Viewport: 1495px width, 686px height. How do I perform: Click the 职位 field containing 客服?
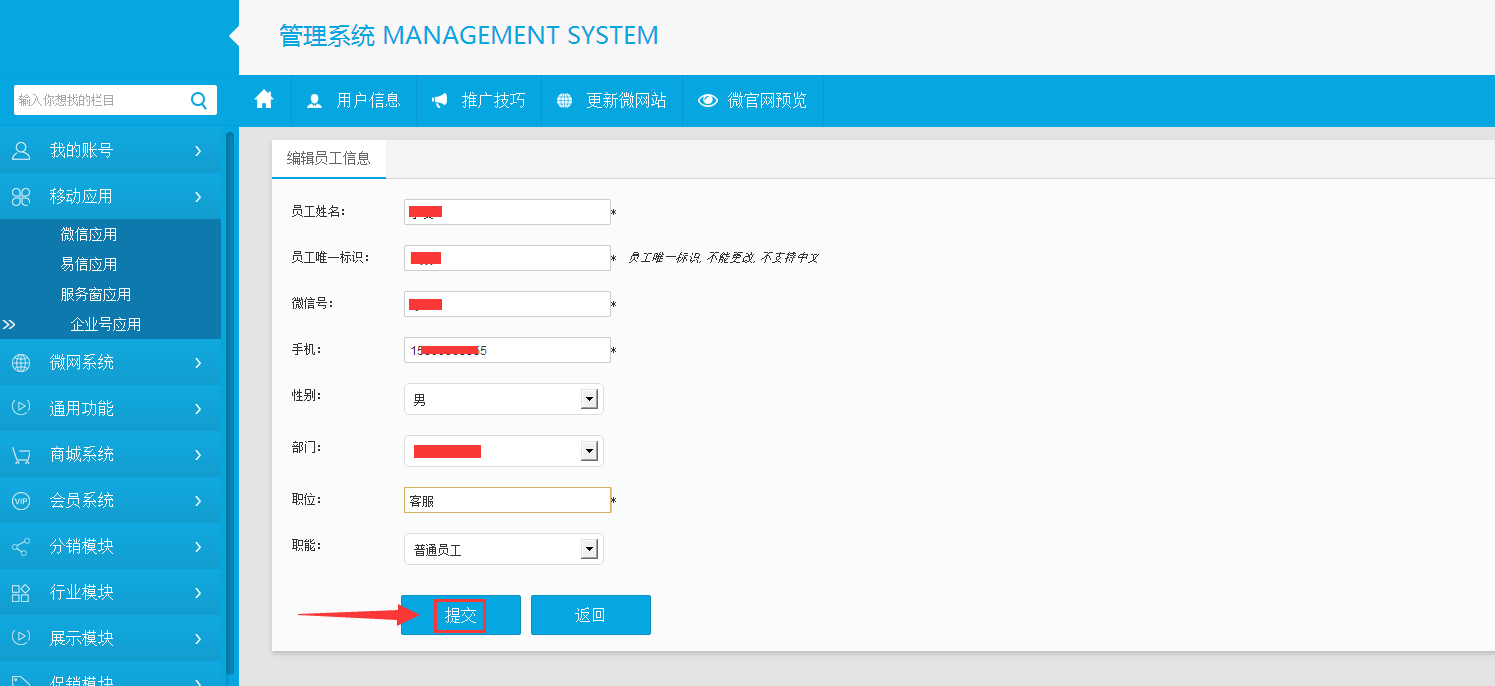point(507,500)
